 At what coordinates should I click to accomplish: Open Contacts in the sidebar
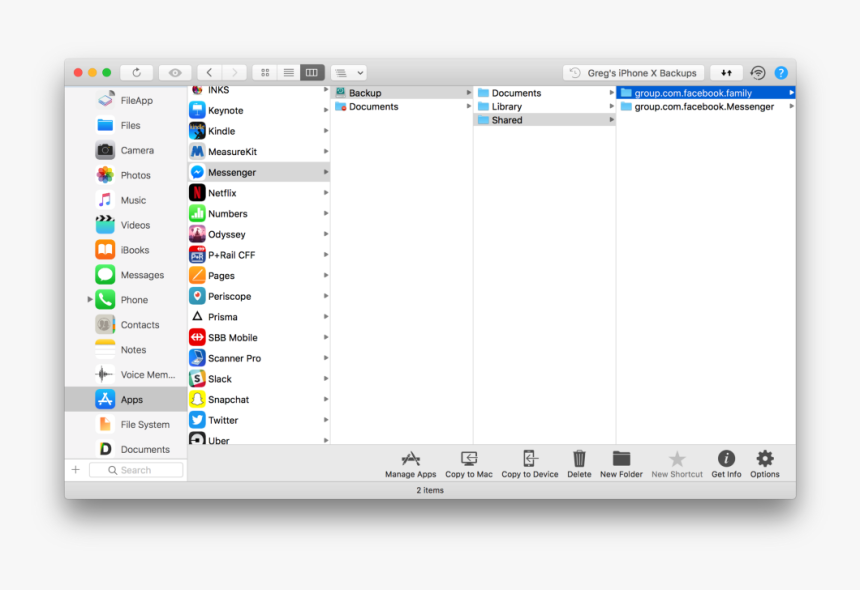(126, 325)
